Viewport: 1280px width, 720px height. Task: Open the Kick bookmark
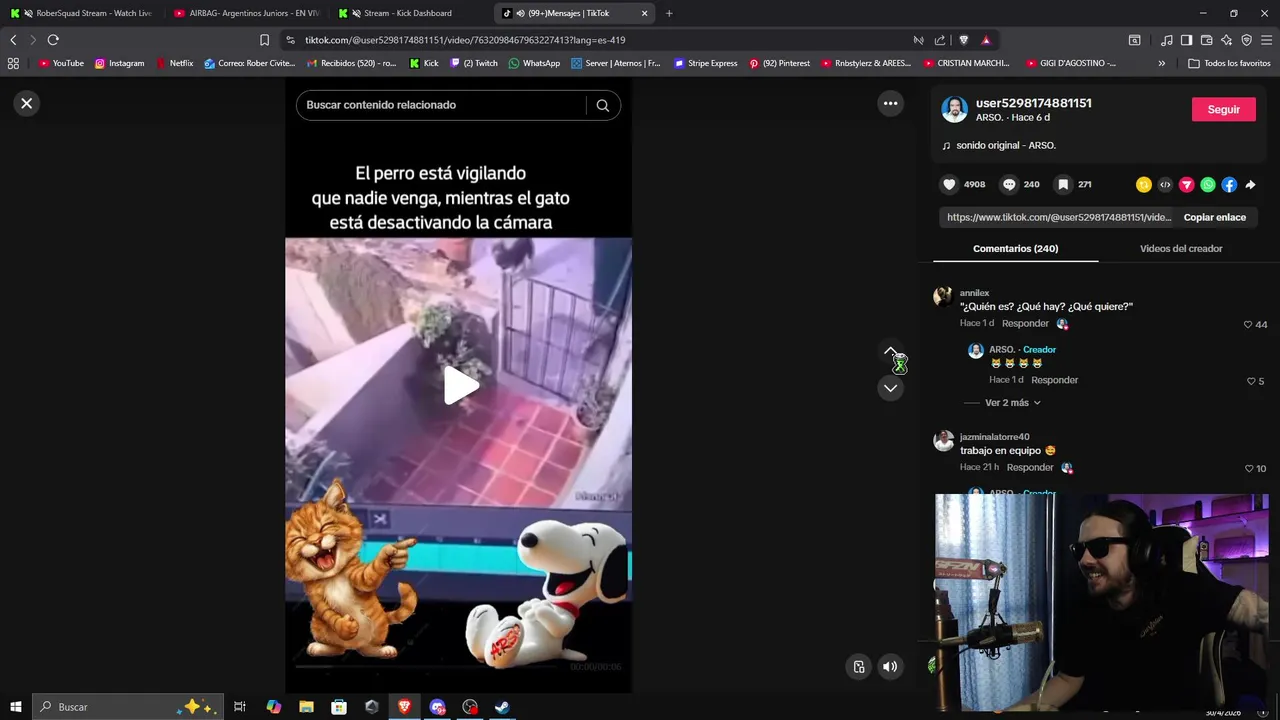tap(424, 63)
